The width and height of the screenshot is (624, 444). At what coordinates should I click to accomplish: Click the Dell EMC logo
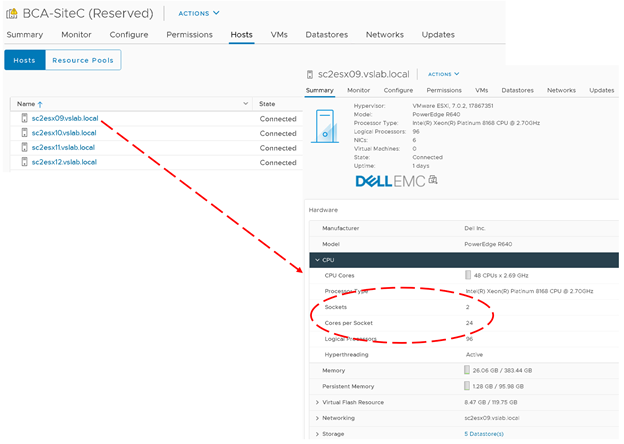[x=390, y=181]
